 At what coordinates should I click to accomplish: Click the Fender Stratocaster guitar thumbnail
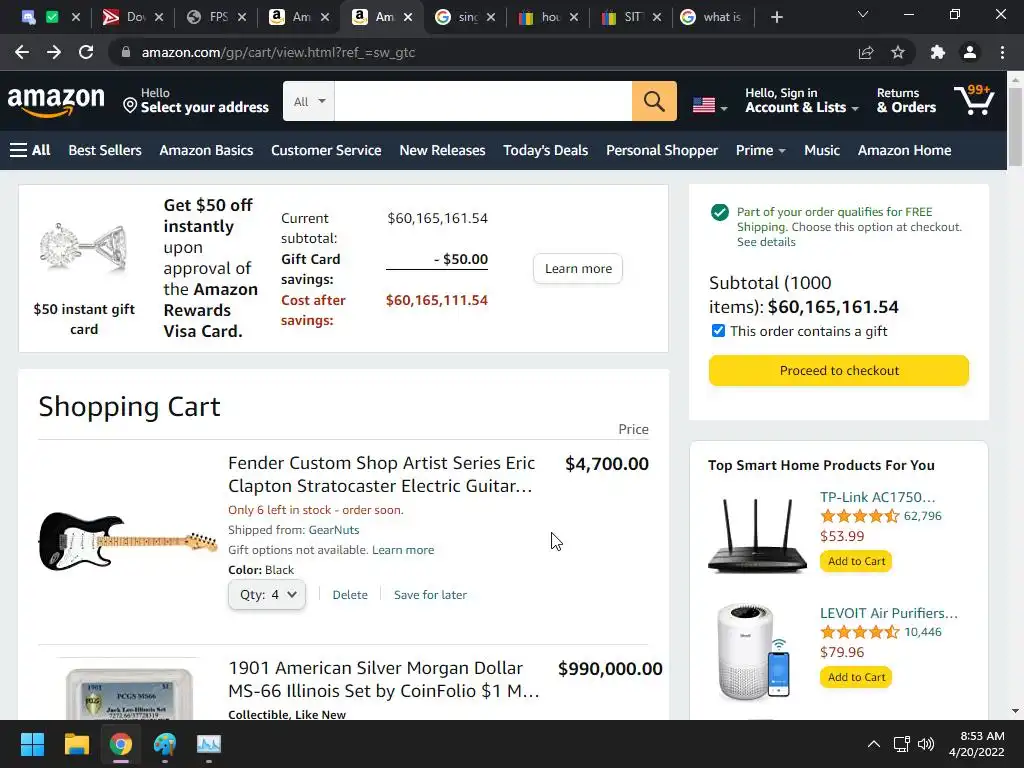(128, 541)
